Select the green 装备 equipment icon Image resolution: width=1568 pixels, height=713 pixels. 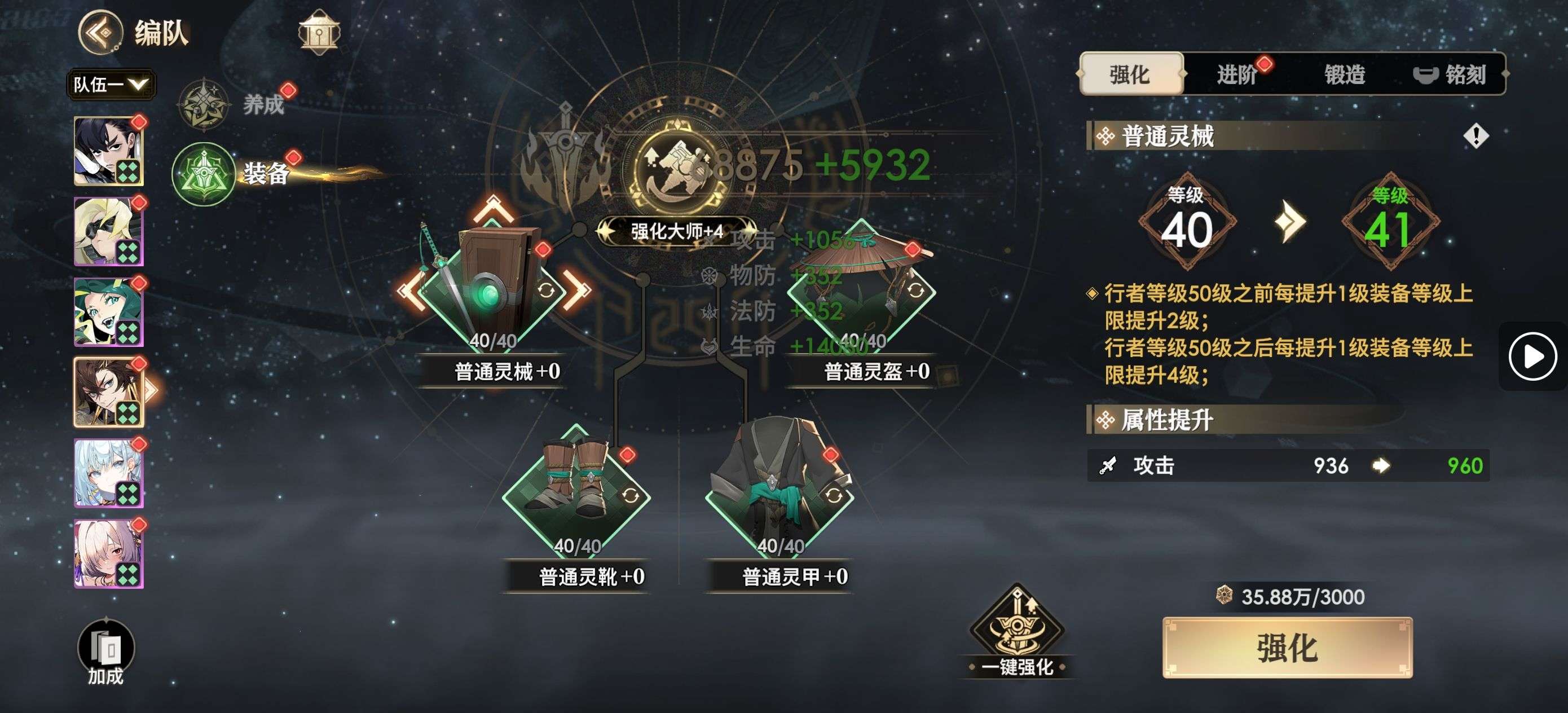(203, 174)
